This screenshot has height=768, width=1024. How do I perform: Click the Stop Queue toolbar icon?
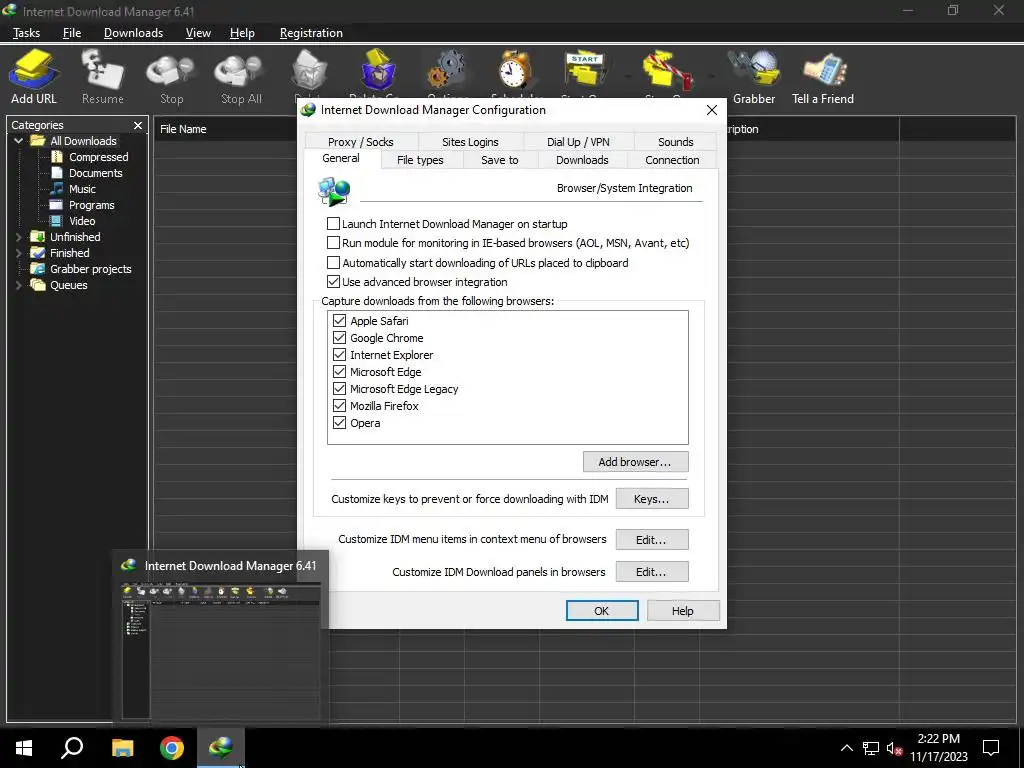[x=667, y=70]
